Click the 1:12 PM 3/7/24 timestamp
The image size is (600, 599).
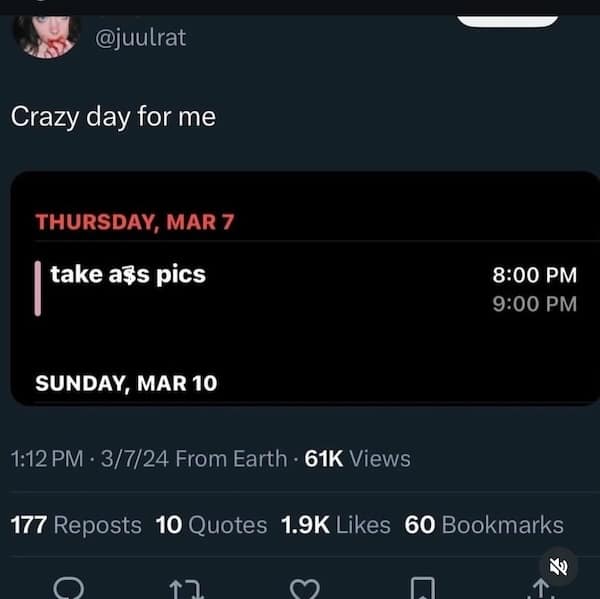[90, 458]
